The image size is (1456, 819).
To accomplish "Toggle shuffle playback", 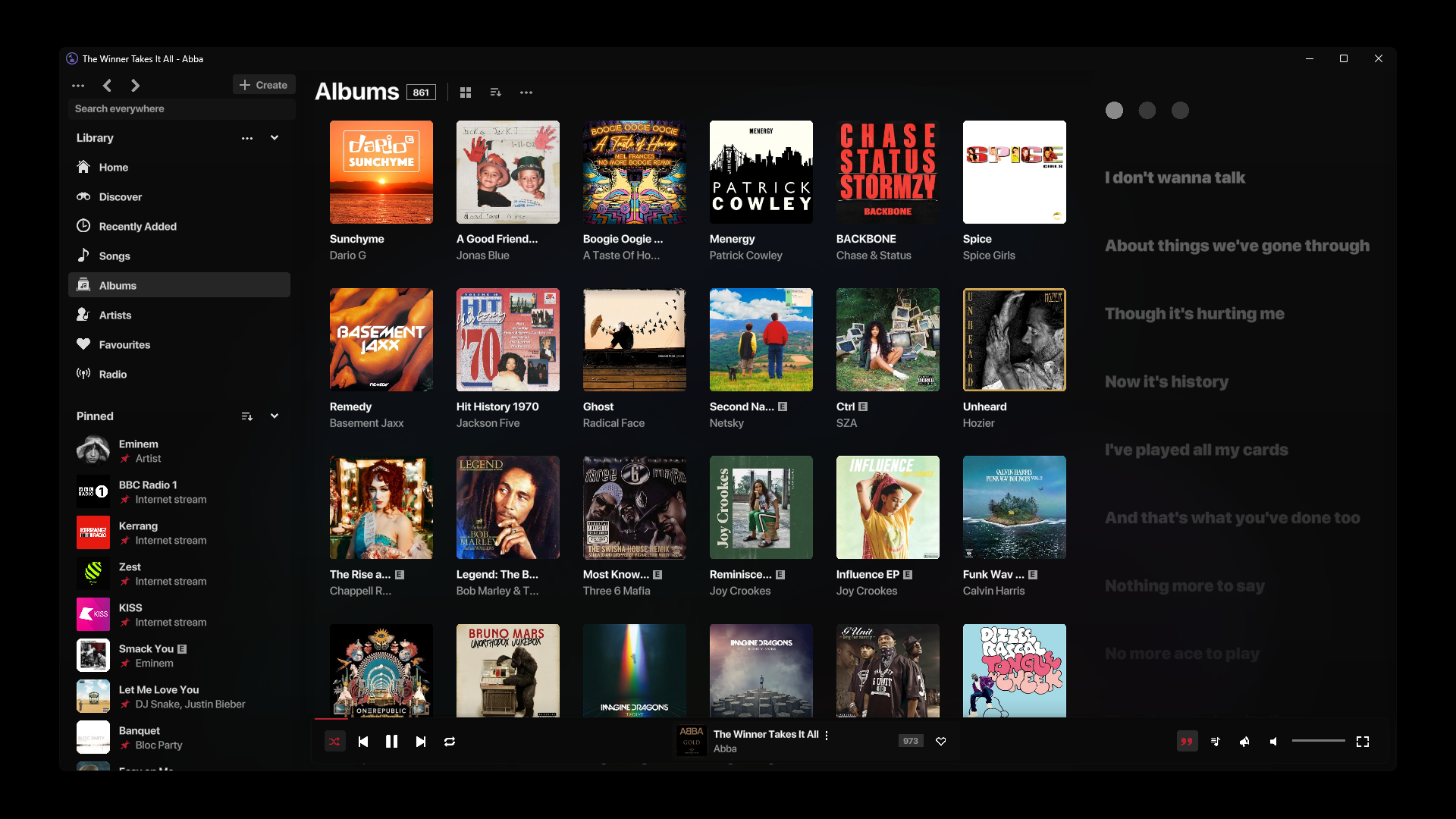I will pyautogui.click(x=334, y=742).
